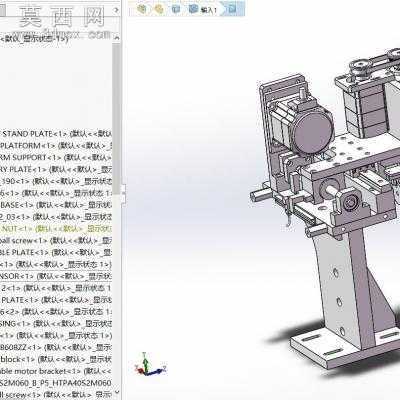The image size is (400, 400).
Task: Click the feature tree vertical scrollbar thumb
Action: tap(116, 118)
